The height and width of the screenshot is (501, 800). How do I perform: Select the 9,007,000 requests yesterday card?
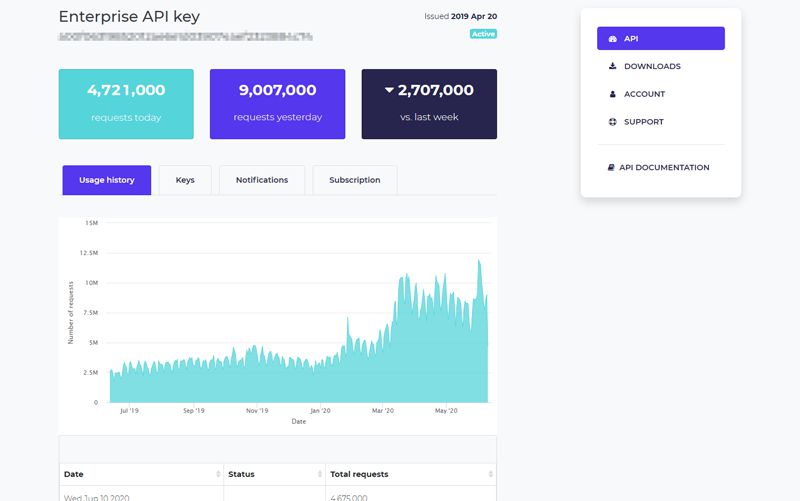(x=277, y=103)
